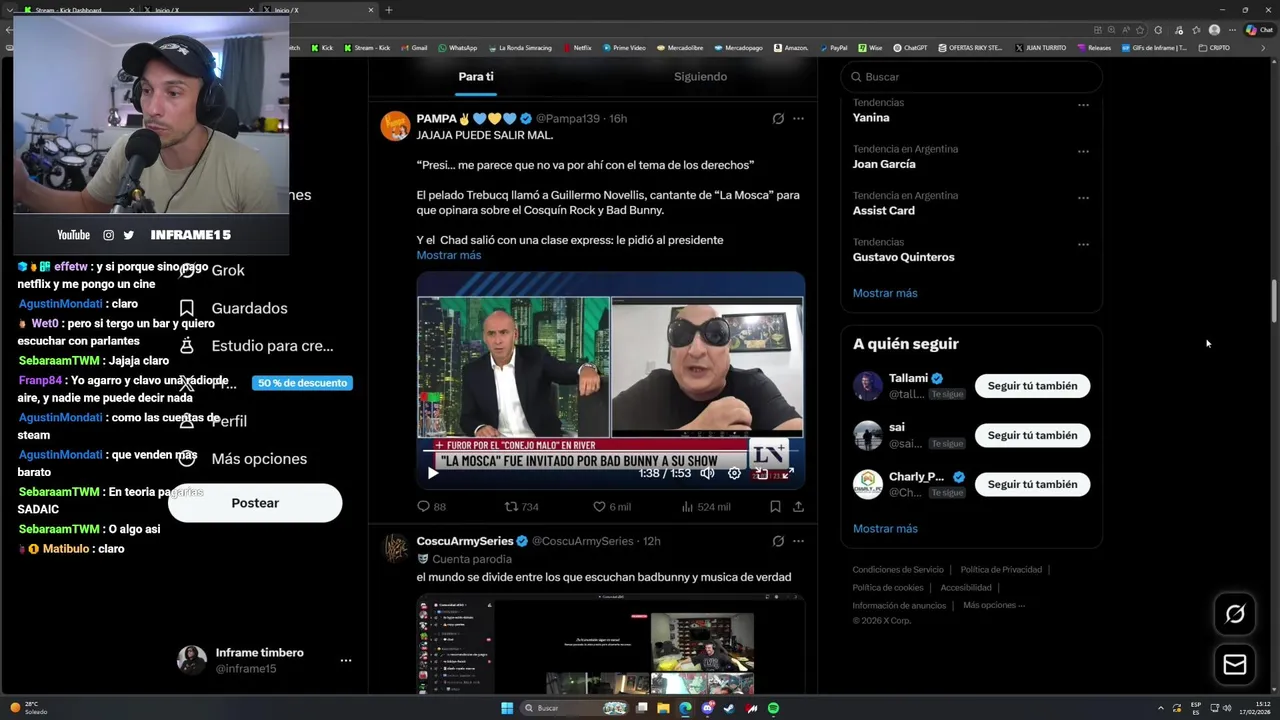Show more trends via Mostrar más
The height and width of the screenshot is (720, 1280).
(x=885, y=293)
